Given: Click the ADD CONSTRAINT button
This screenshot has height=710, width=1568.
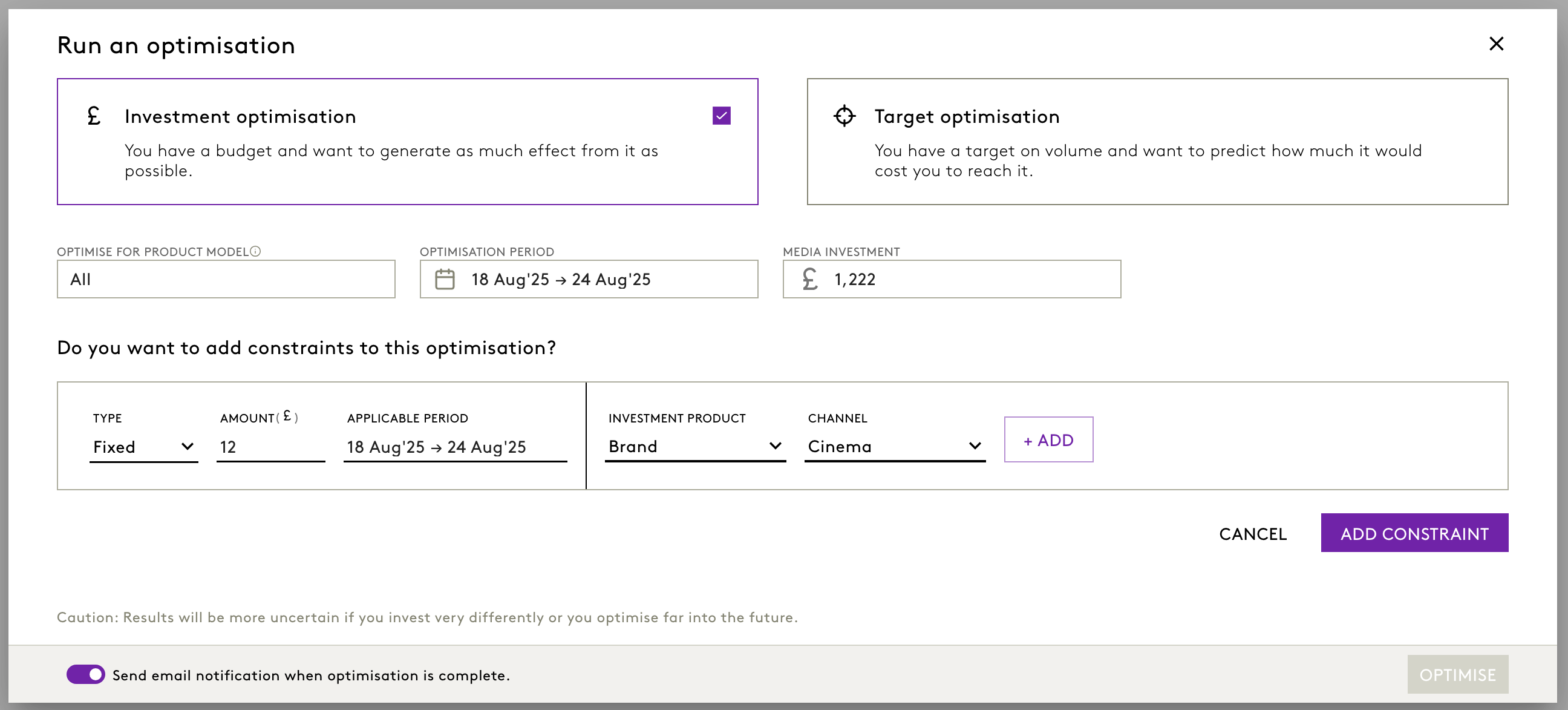Looking at the screenshot, I should coord(1413,533).
